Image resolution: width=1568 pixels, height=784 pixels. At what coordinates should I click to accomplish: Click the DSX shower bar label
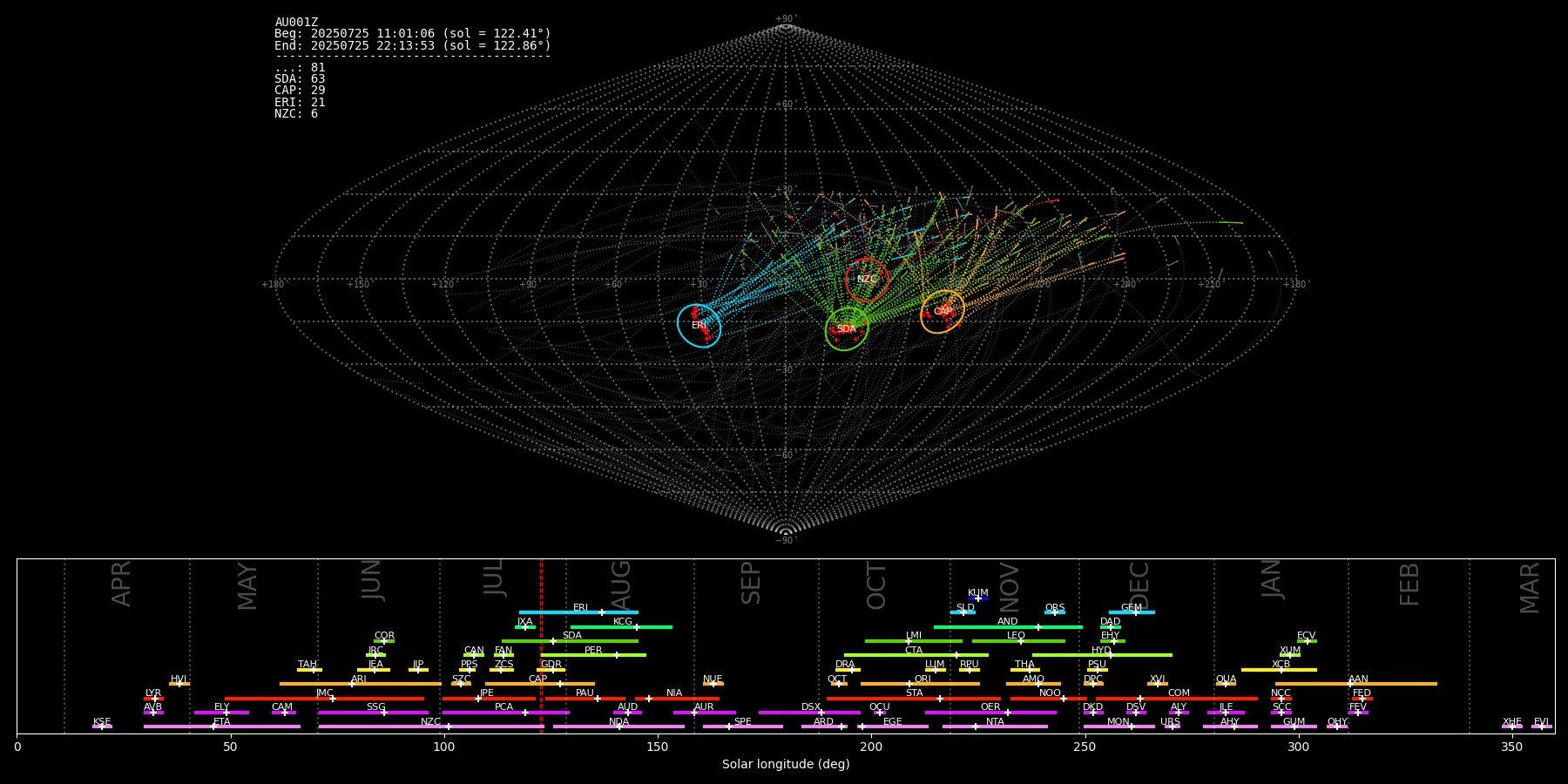[811, 707]
